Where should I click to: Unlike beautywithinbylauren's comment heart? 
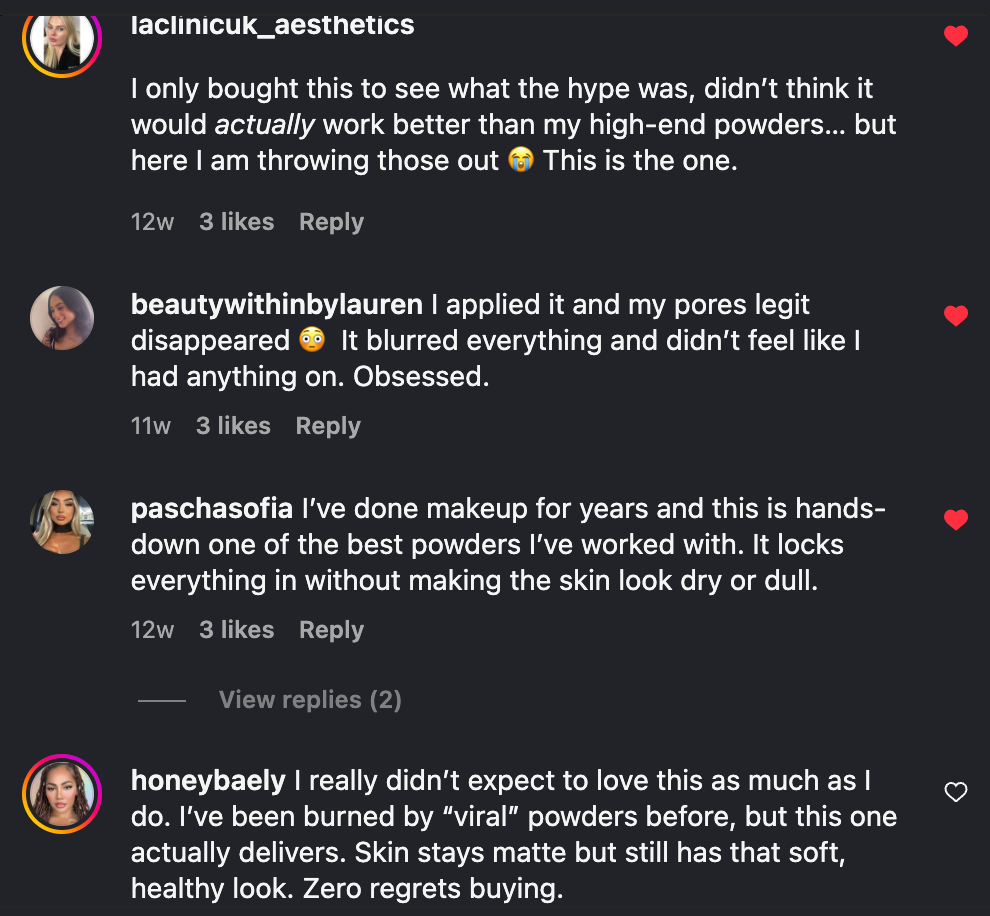[x=956, y=316]
